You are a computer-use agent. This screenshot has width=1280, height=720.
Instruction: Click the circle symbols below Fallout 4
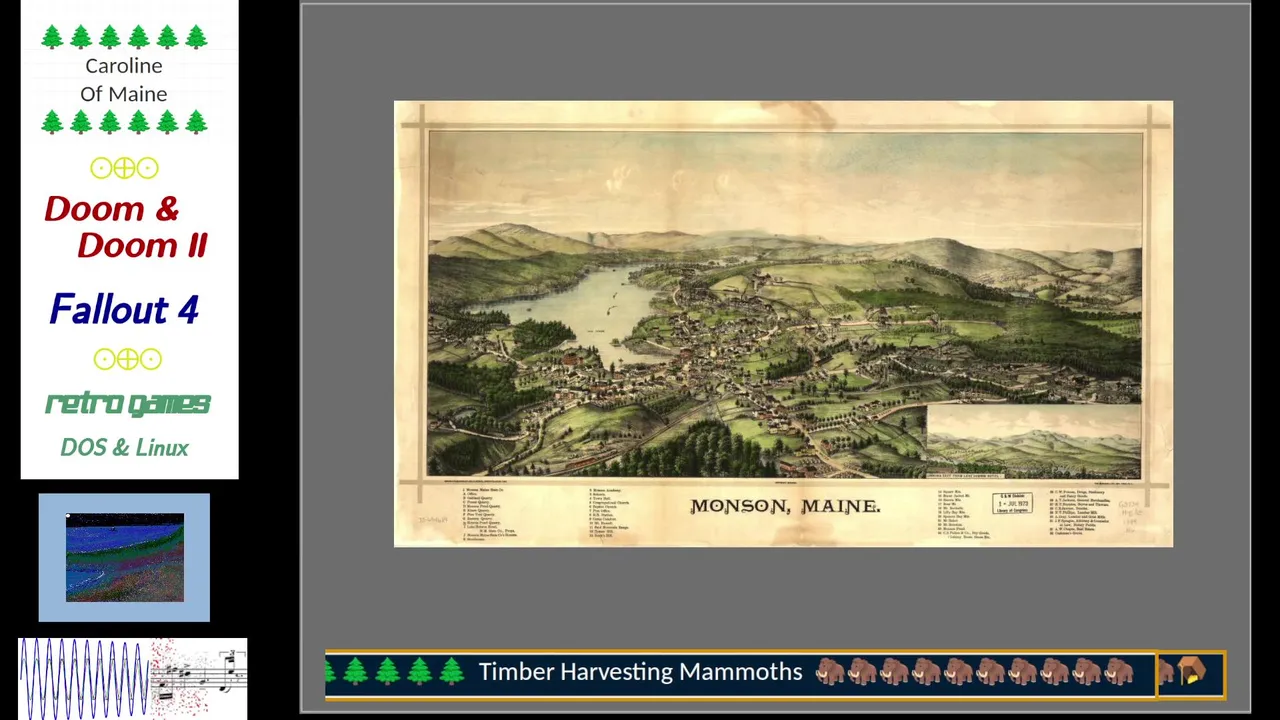(x=127, y=359)
